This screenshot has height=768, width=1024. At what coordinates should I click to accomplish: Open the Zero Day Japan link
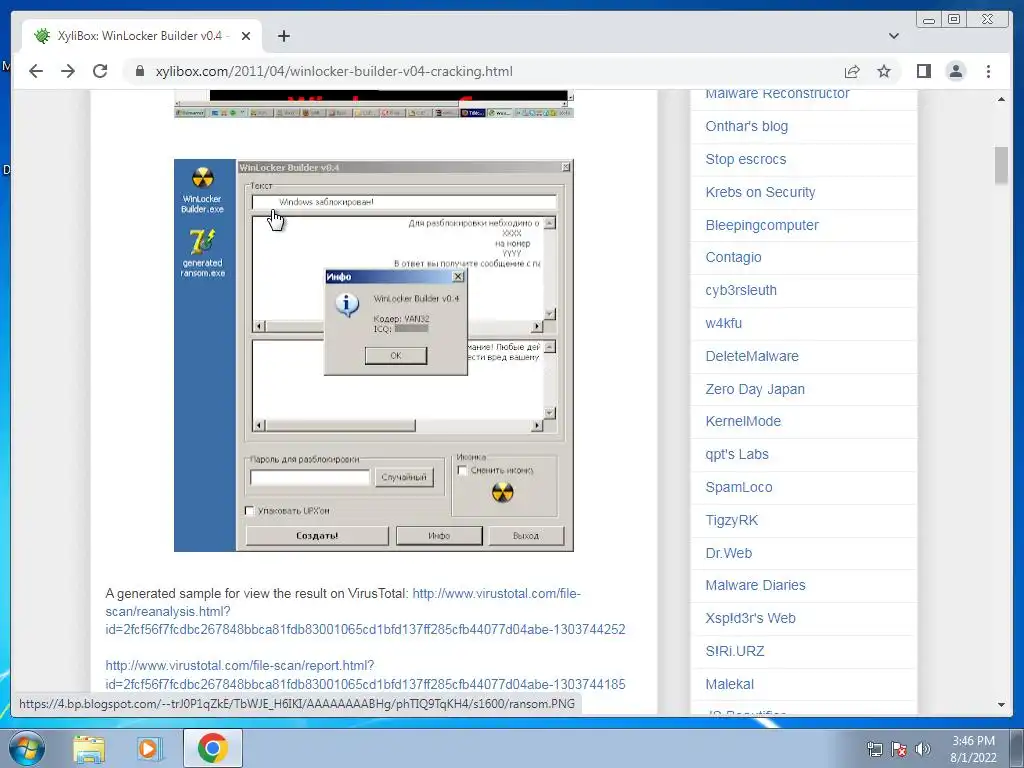(754, 389)
